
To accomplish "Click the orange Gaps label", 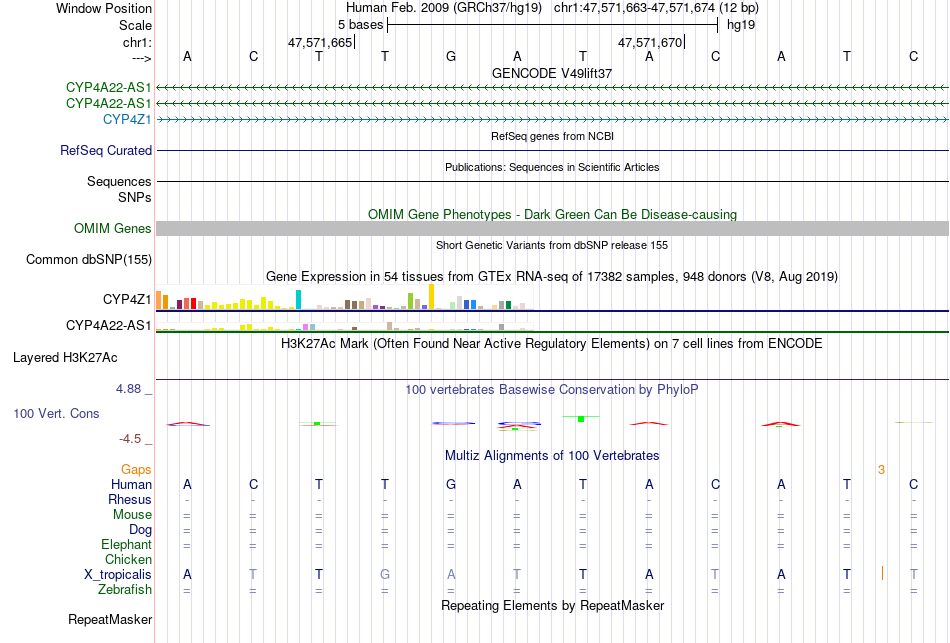I will [136, 470].
